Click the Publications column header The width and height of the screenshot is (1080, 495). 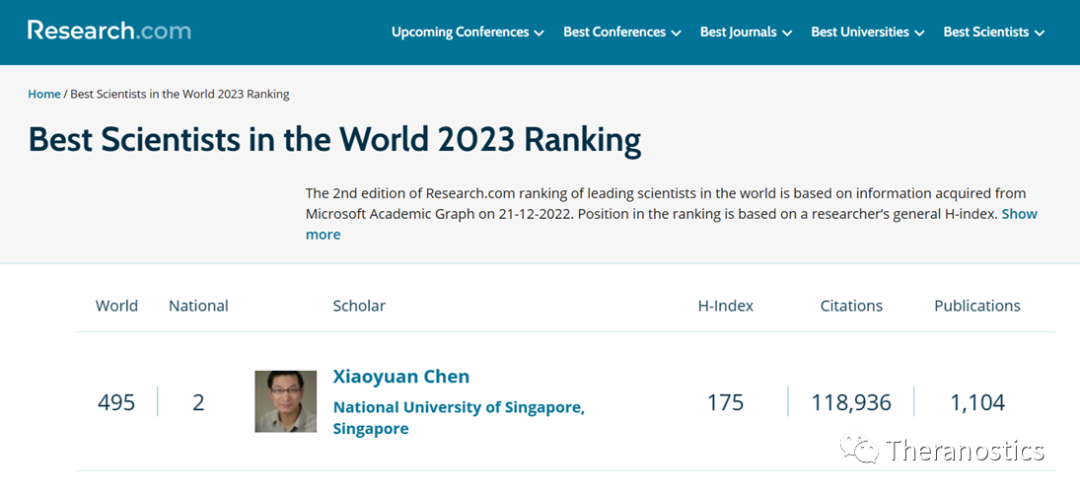point(977,306)
